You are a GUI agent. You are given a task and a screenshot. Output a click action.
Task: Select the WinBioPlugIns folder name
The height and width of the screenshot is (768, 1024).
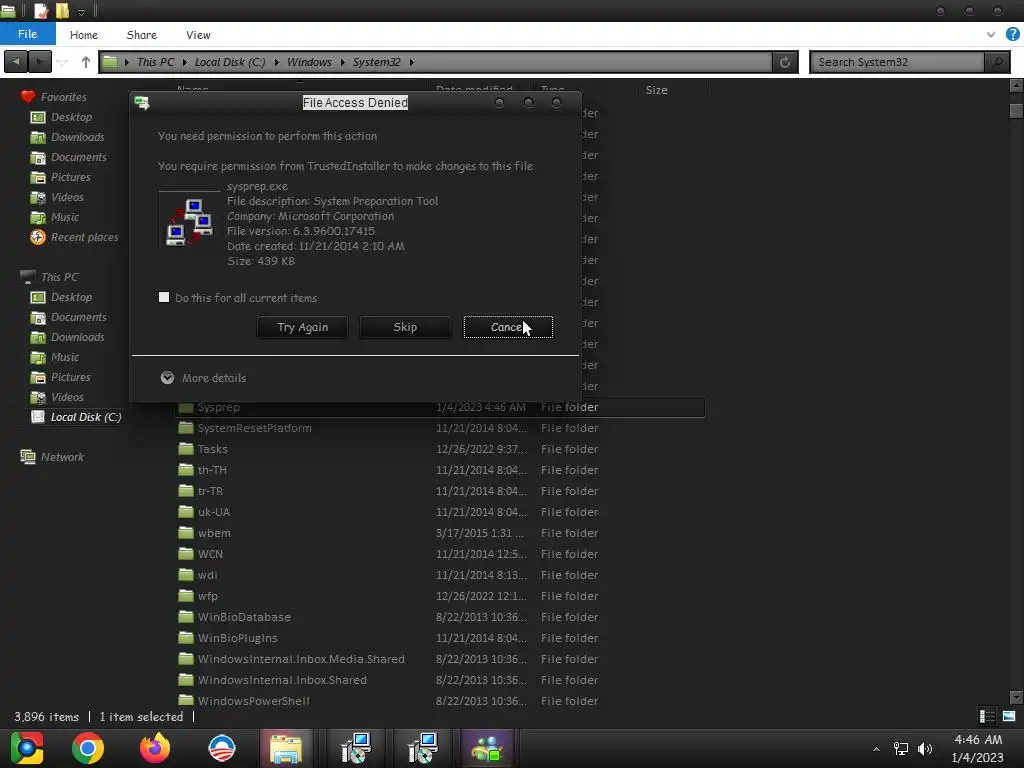[238, 637]
